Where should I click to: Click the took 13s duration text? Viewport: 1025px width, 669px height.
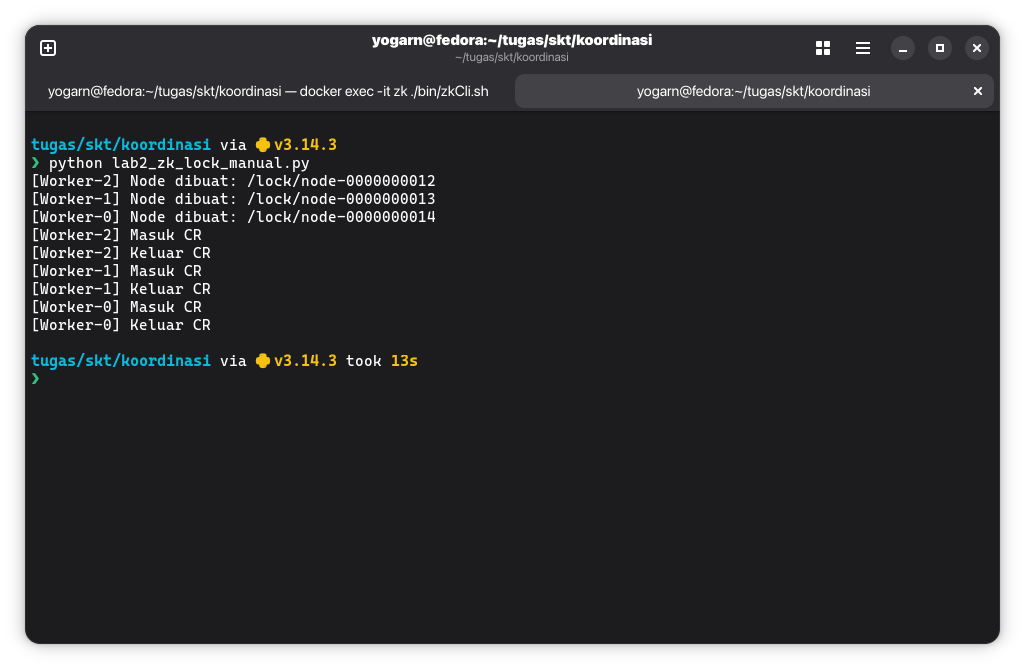pos(382,361)
